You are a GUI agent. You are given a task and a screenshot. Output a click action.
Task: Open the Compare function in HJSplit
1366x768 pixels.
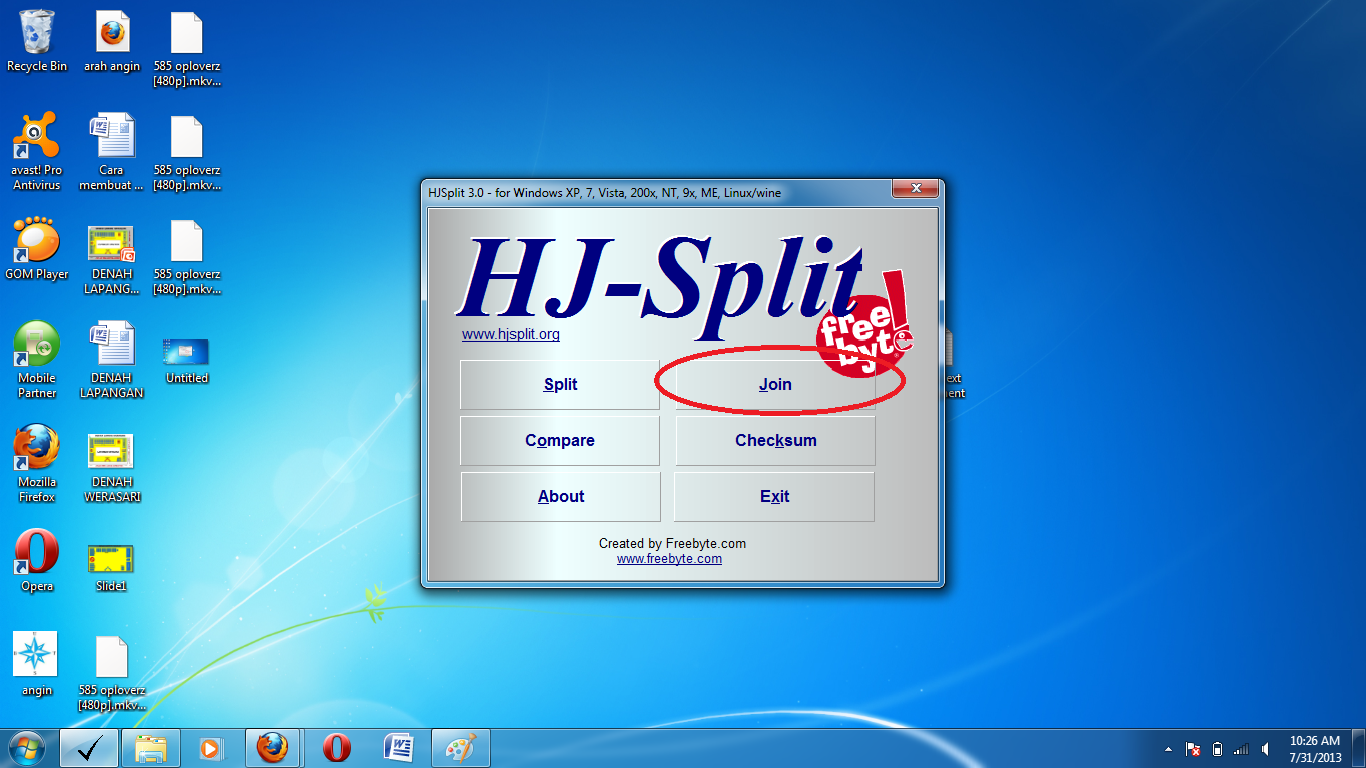(560, 440)
